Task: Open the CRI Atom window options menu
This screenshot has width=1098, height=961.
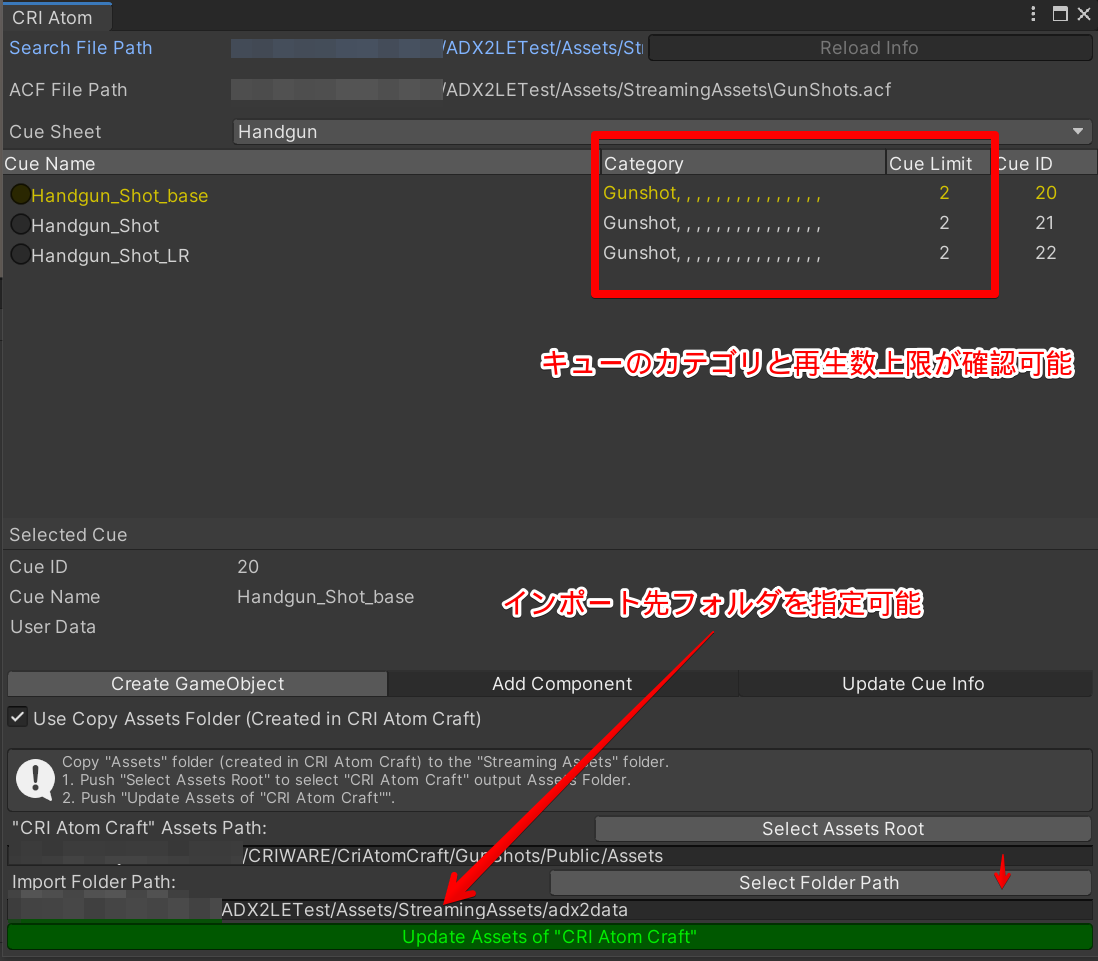Action: pos(1033,14)
